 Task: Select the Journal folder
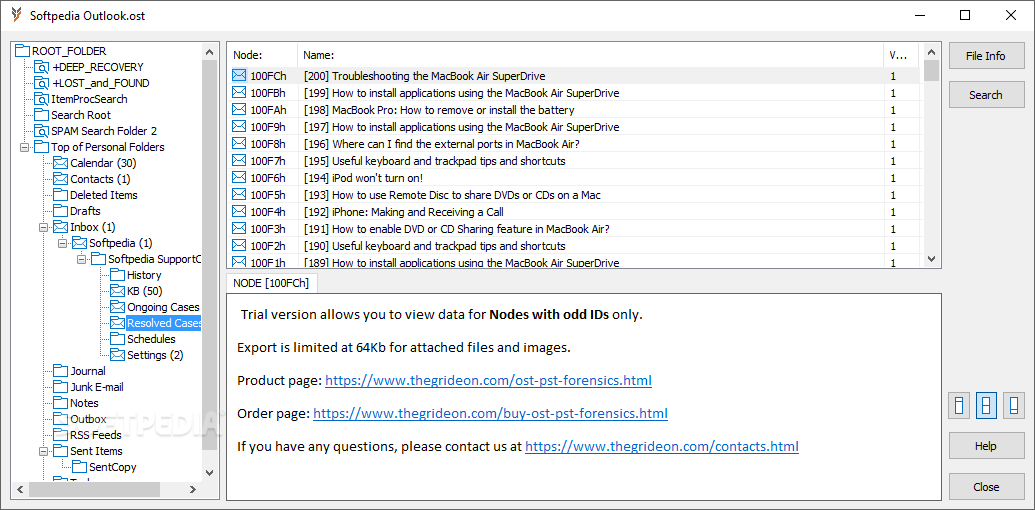(x=88, y=371)
